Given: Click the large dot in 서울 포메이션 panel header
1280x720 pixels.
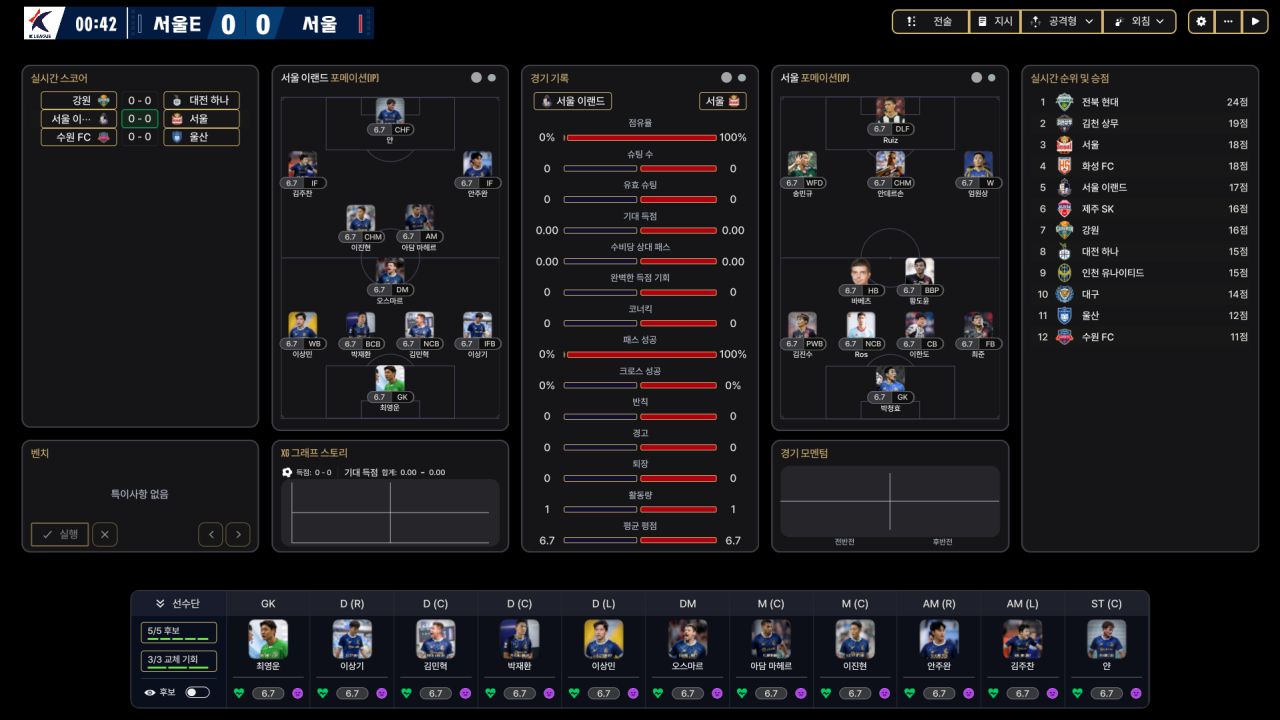Looking at the screenshot, I should click(976, 78).
